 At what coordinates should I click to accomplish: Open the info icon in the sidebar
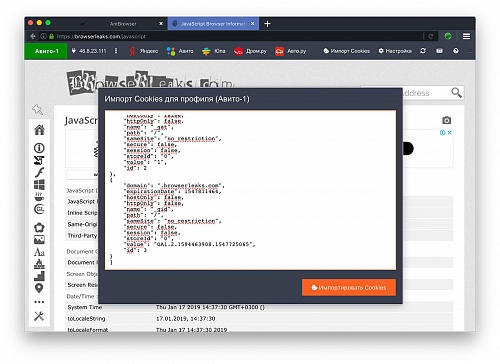point(39,148)
